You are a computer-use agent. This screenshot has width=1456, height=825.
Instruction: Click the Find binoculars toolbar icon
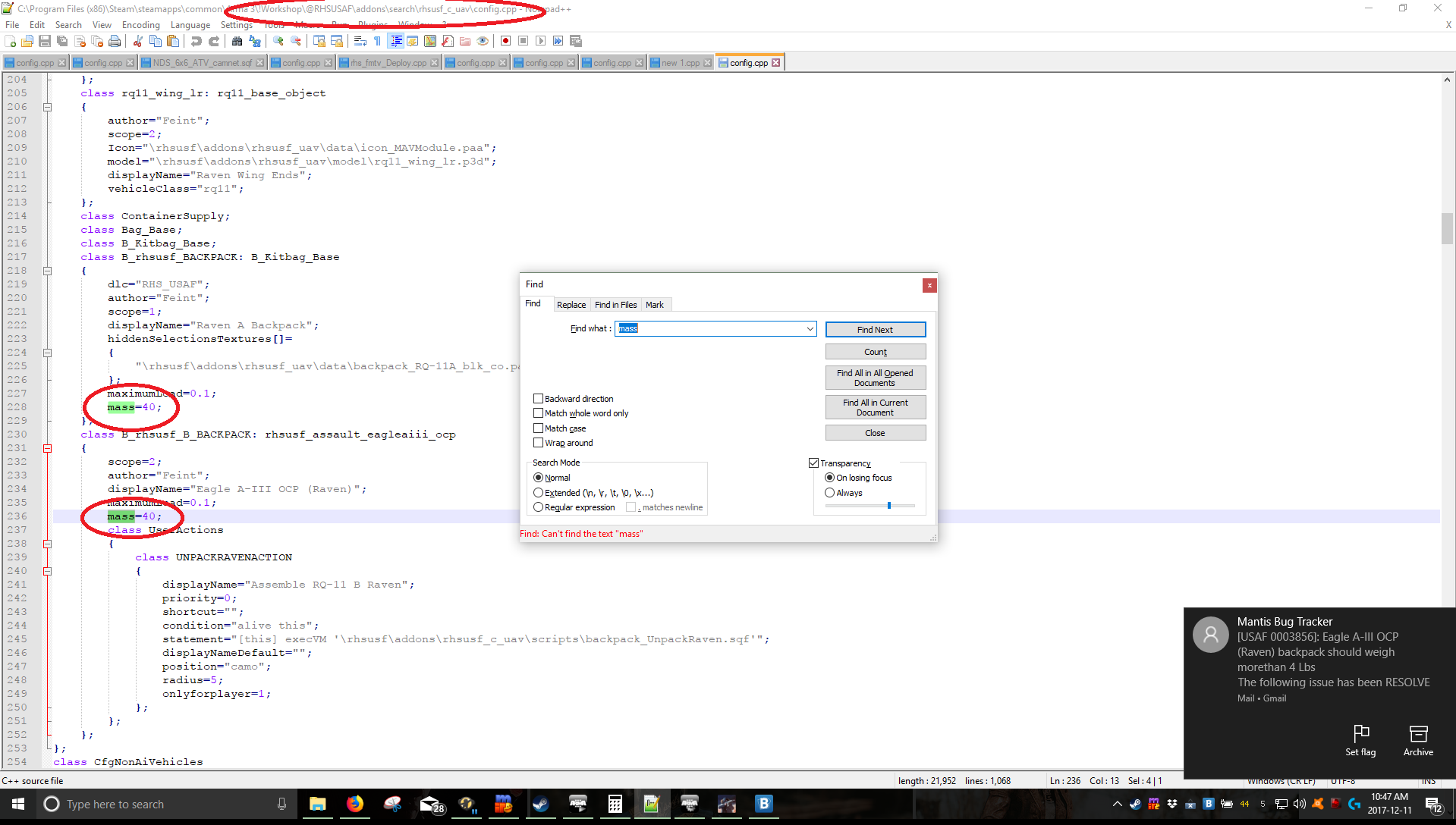pyautogui.click(x=237, y=41)
